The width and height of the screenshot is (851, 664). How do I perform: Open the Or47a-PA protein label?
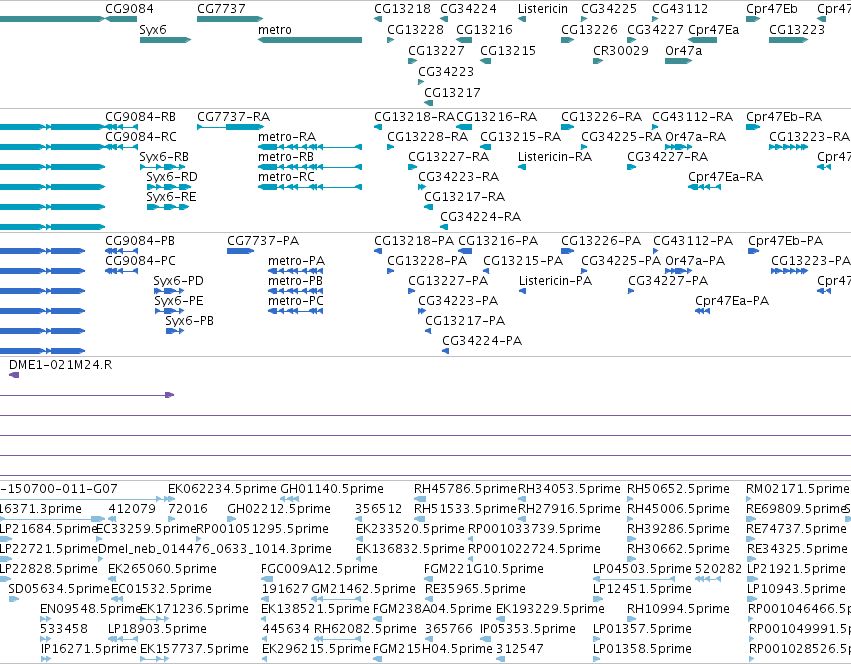click(x=695, y=261)
